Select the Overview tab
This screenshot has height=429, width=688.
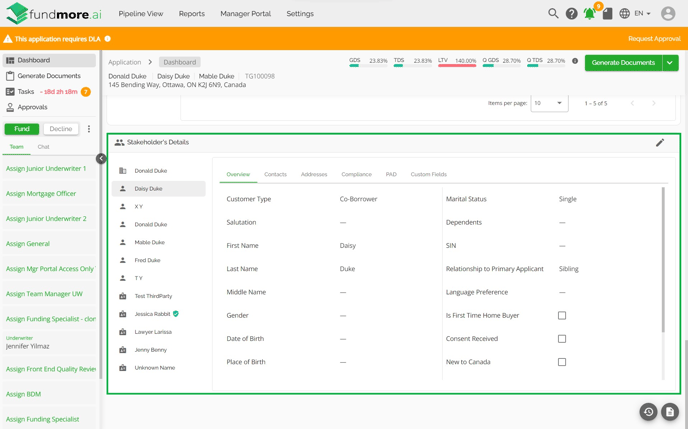(x=238, y=174)
